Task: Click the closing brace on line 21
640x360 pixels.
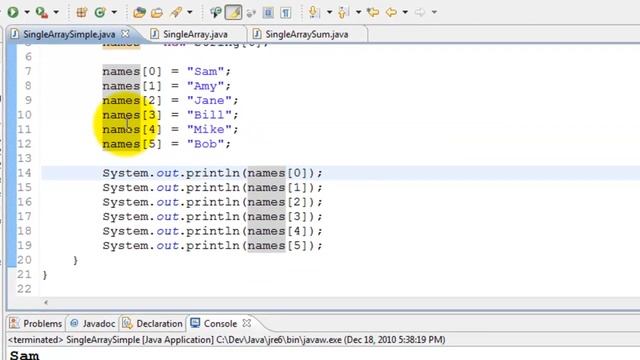Action: coord(45,275)
